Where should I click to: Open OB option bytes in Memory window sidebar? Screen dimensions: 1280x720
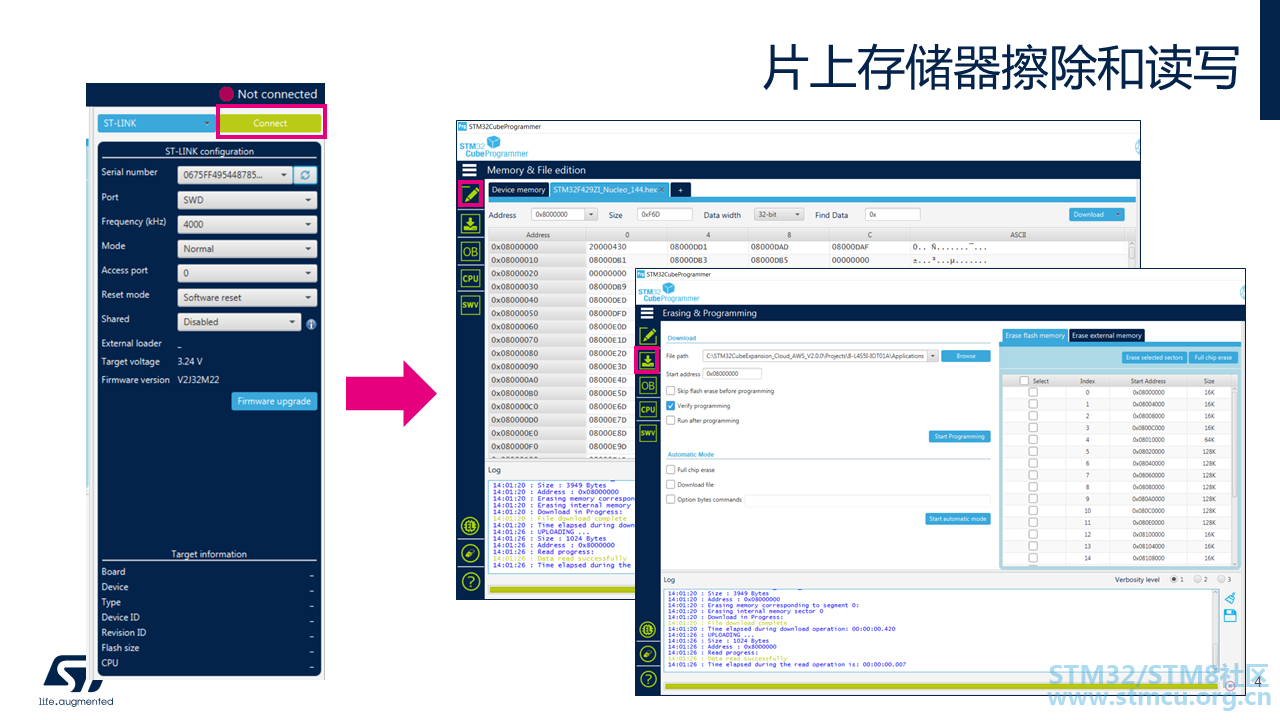click(470, 251)
